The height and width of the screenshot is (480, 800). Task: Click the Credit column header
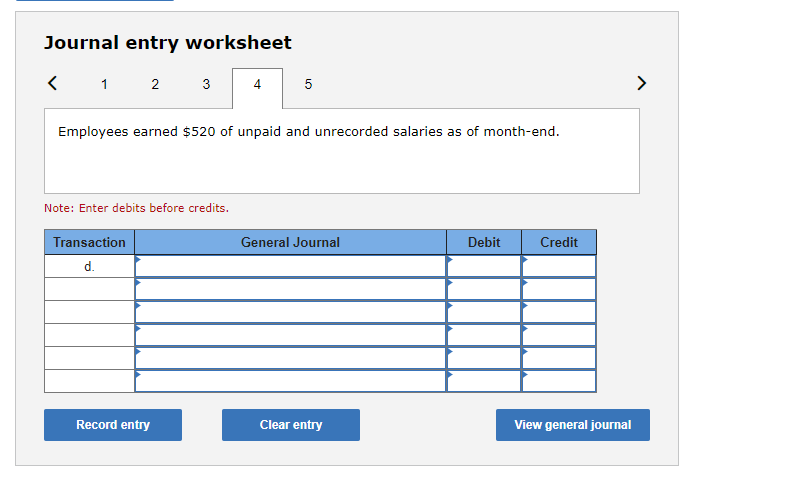[x=559, y=242]
